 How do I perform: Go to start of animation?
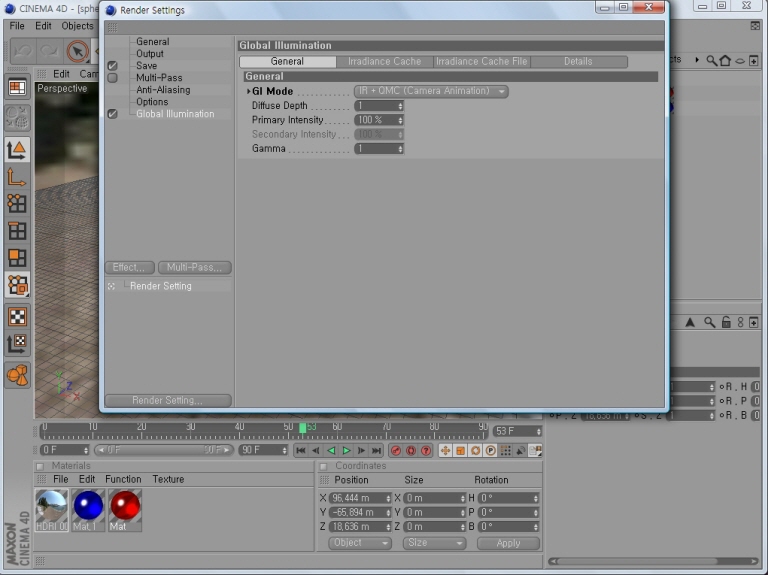[301, 450]
